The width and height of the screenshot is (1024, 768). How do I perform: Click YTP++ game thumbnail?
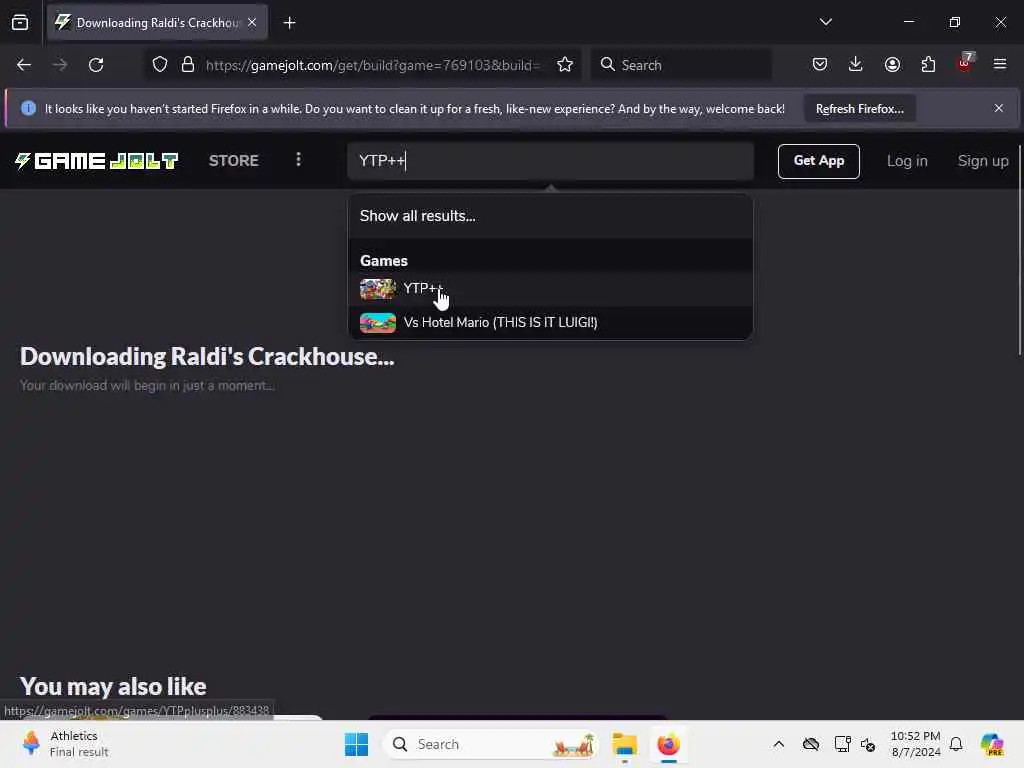pos(377,288)
